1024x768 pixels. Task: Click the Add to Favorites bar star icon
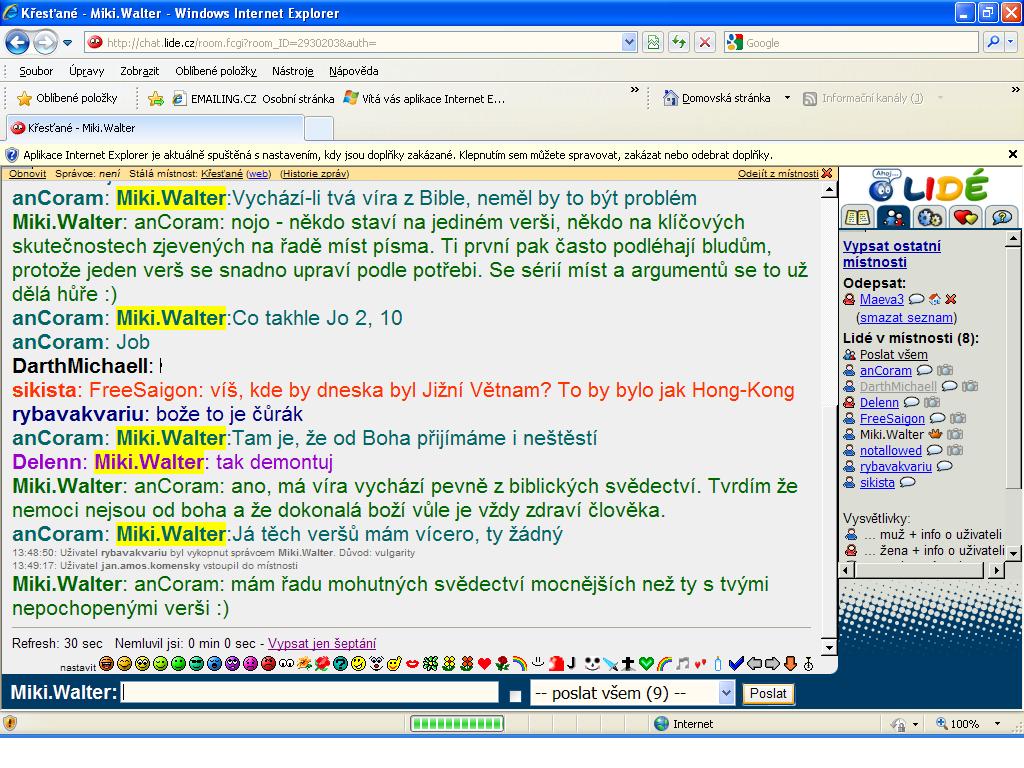pyautogui.click(x=155, y=99)
